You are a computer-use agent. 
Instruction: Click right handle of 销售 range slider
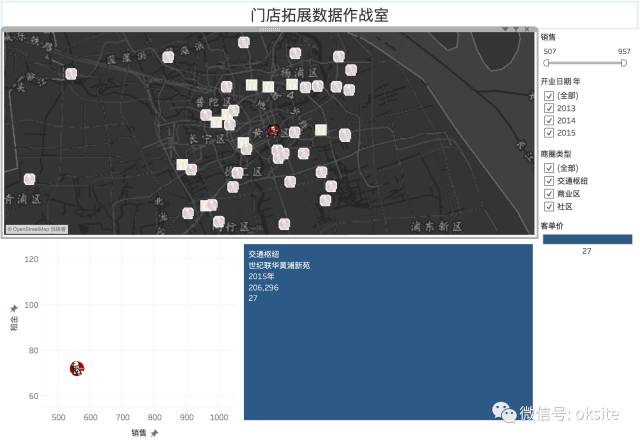pyautogui.click(x=623, y=63)
